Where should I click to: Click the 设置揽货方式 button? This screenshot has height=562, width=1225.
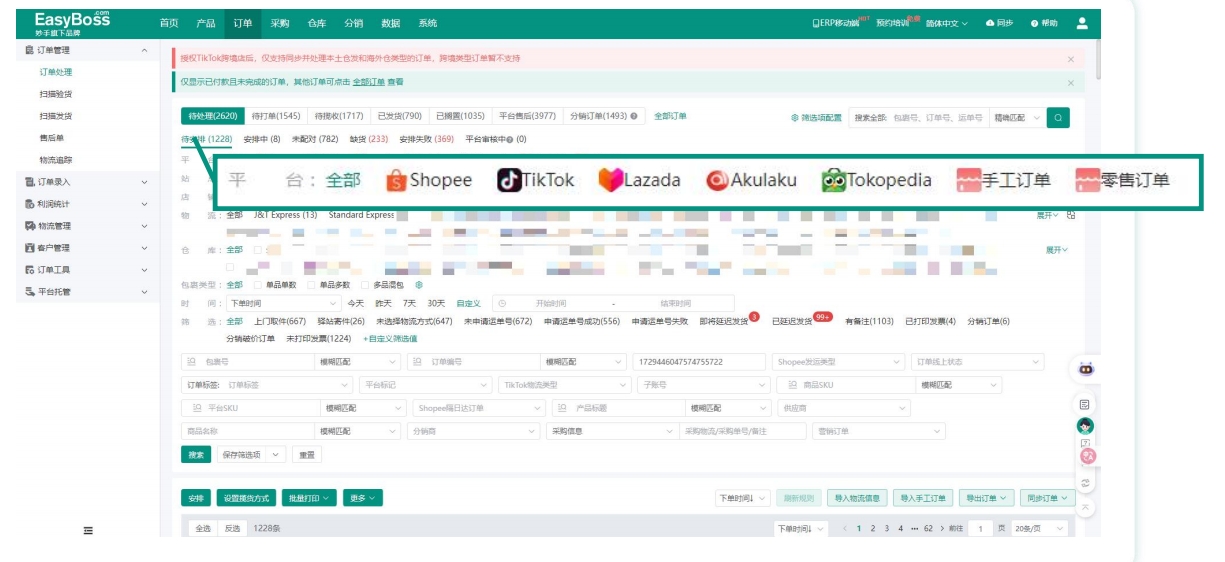pos(246,498)
